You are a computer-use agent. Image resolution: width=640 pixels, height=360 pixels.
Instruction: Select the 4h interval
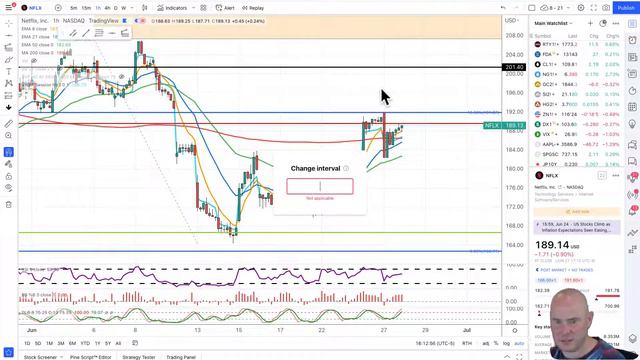pos(107,8)
